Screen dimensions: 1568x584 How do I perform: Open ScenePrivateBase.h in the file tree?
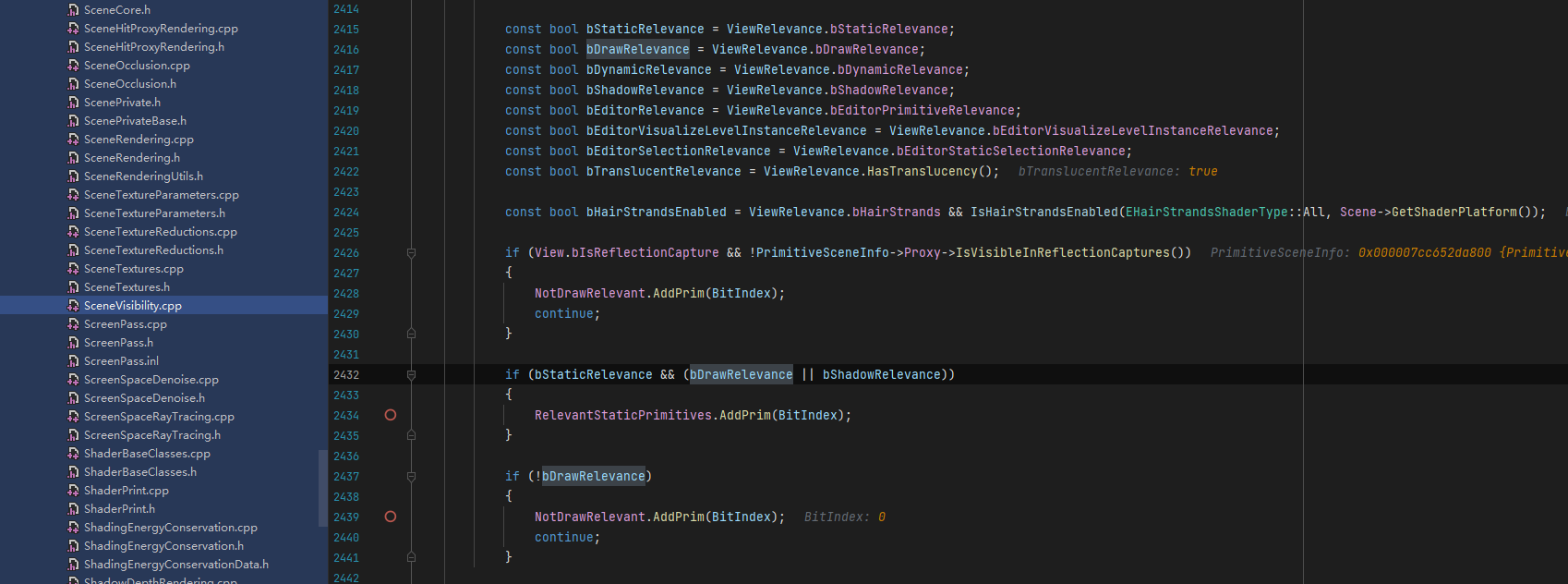pyautogui.click(x=135, y=121)
